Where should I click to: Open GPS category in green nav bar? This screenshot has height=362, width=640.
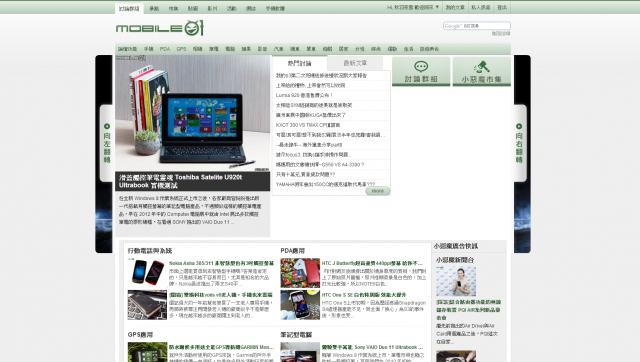coord(181,49)
